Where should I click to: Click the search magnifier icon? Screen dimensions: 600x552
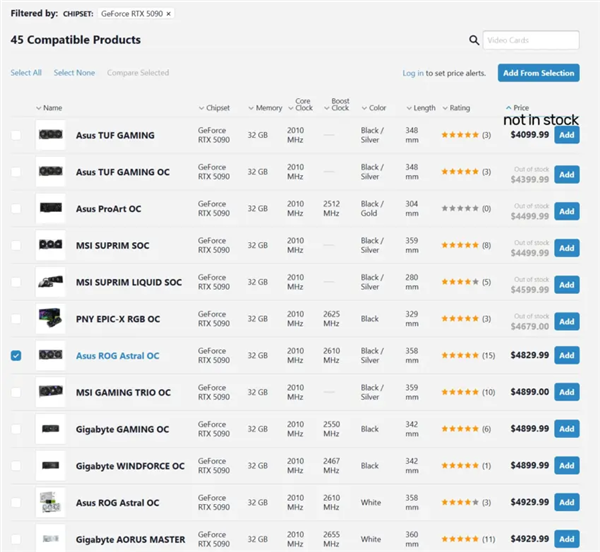(x=474, y=40)
